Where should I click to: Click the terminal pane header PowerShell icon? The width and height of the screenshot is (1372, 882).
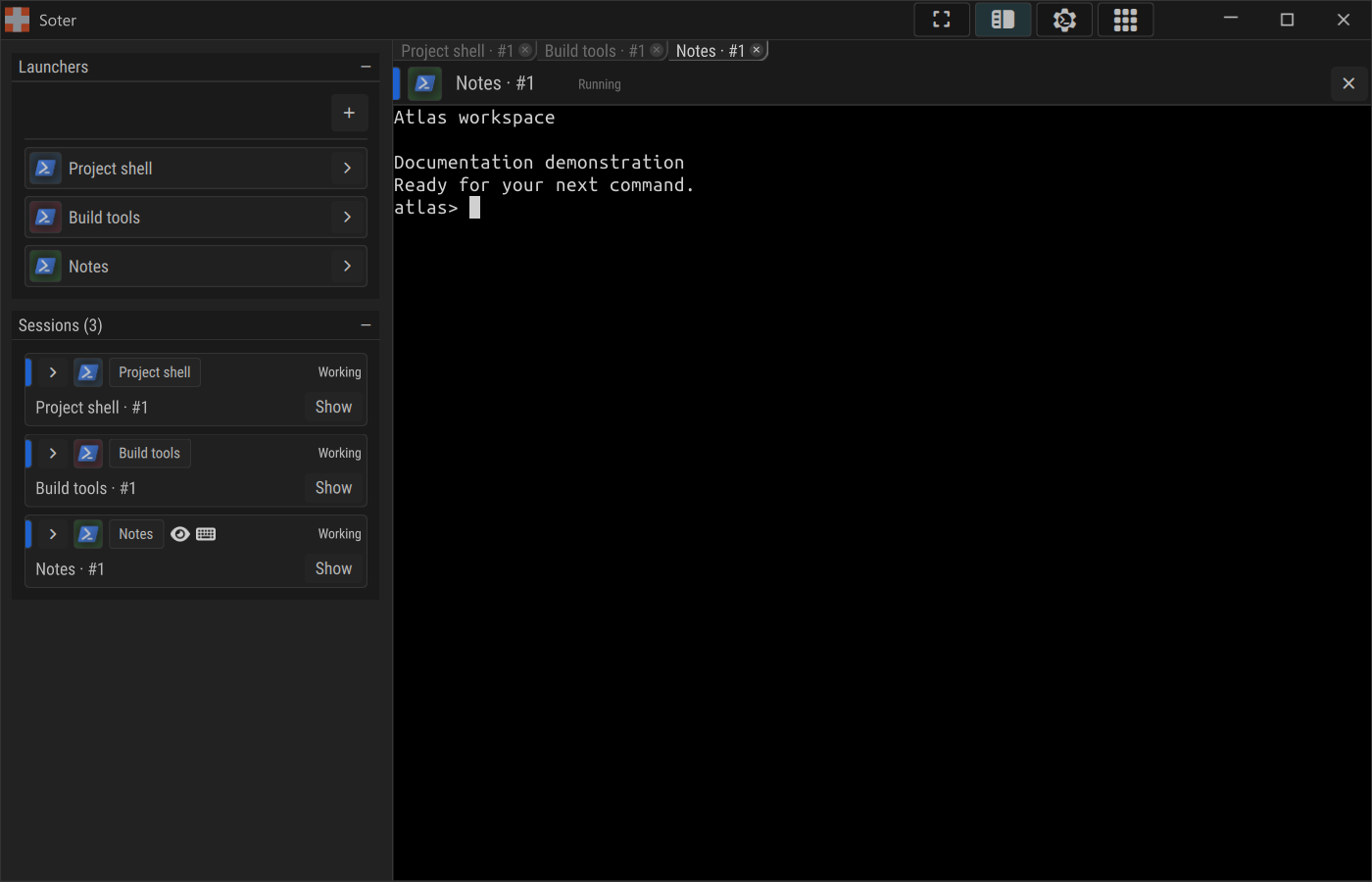[424, 83]
